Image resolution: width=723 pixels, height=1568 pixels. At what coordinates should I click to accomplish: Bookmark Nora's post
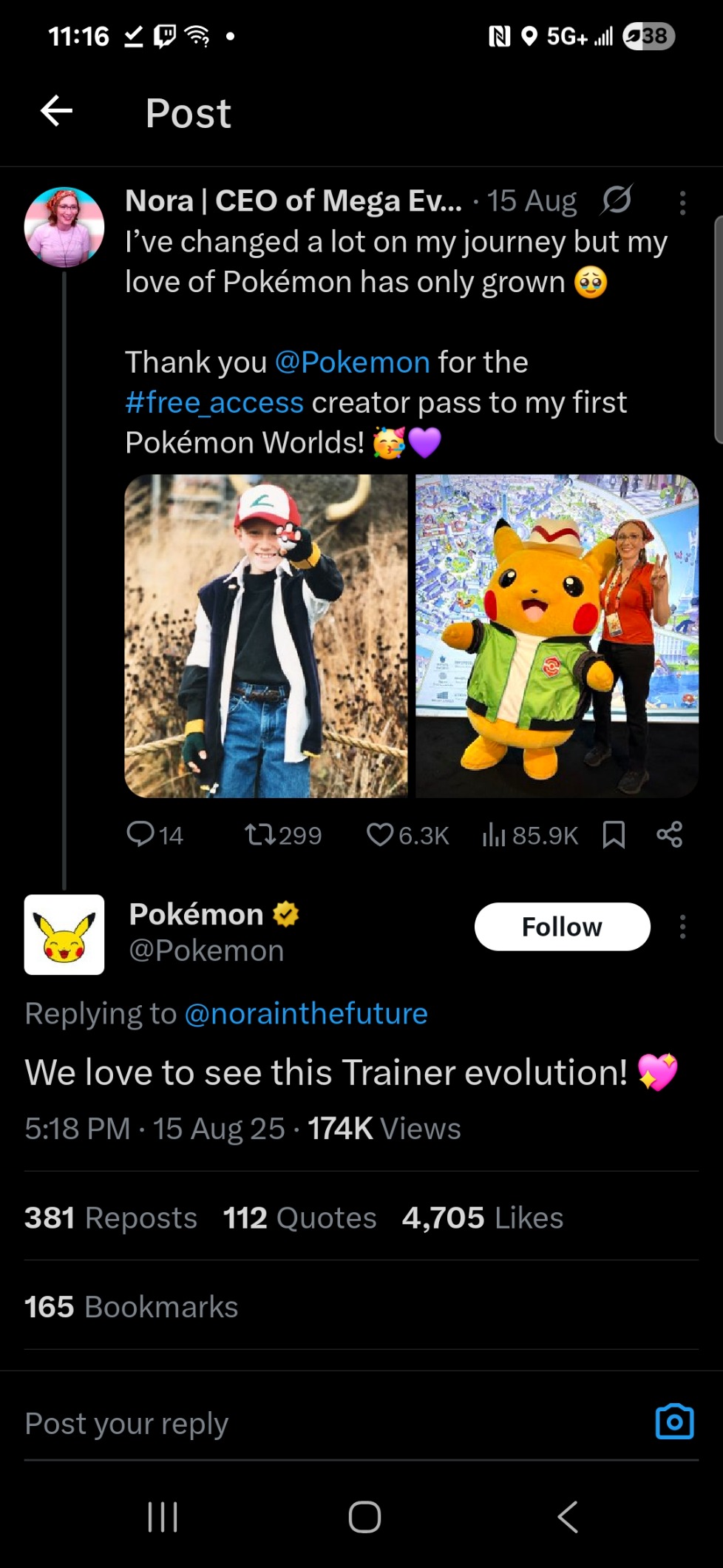614,835
